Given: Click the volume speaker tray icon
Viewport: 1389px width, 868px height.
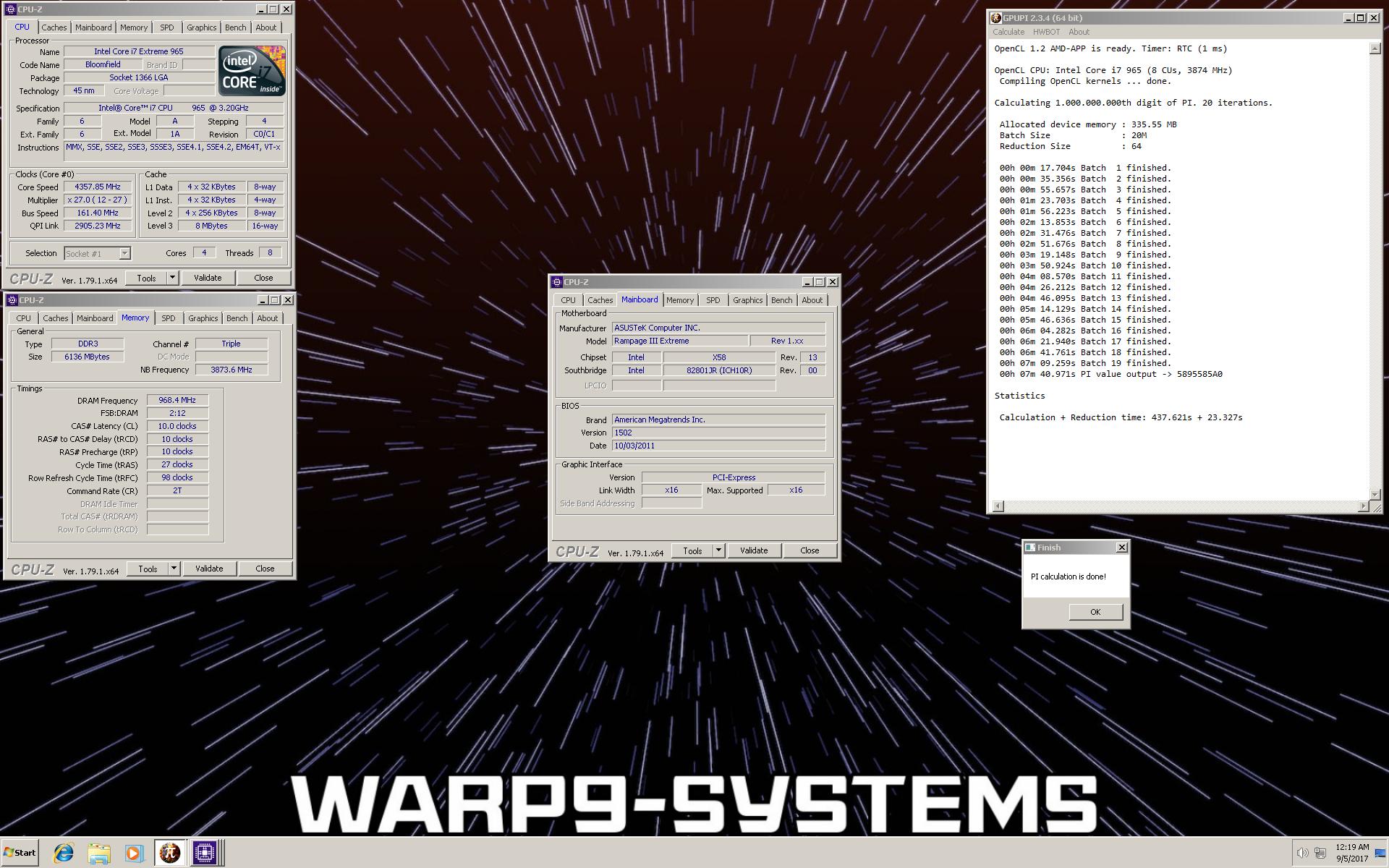Looking at the screenshot, I should tap(1302, 853).
